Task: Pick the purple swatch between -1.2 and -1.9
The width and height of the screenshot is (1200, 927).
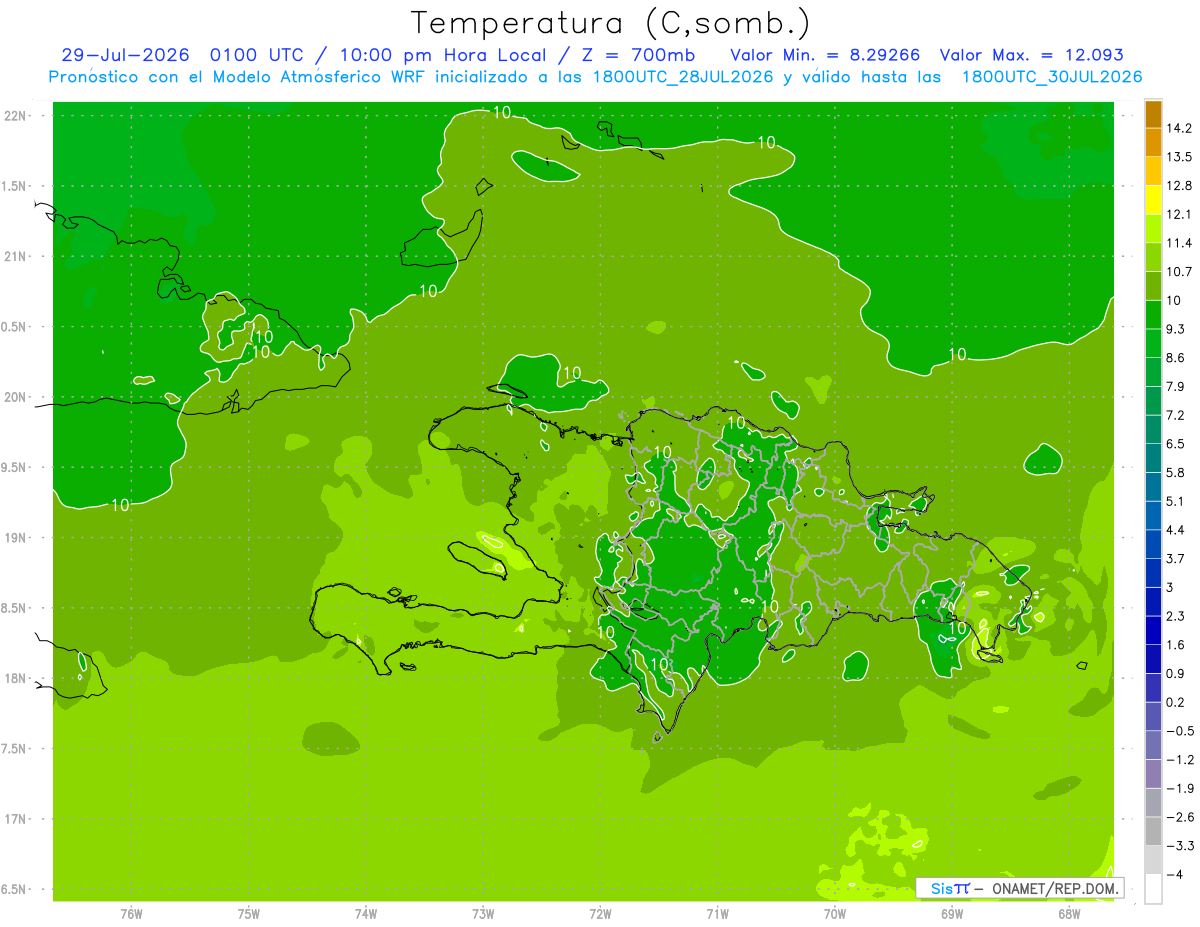Action: coord(1153,773)
